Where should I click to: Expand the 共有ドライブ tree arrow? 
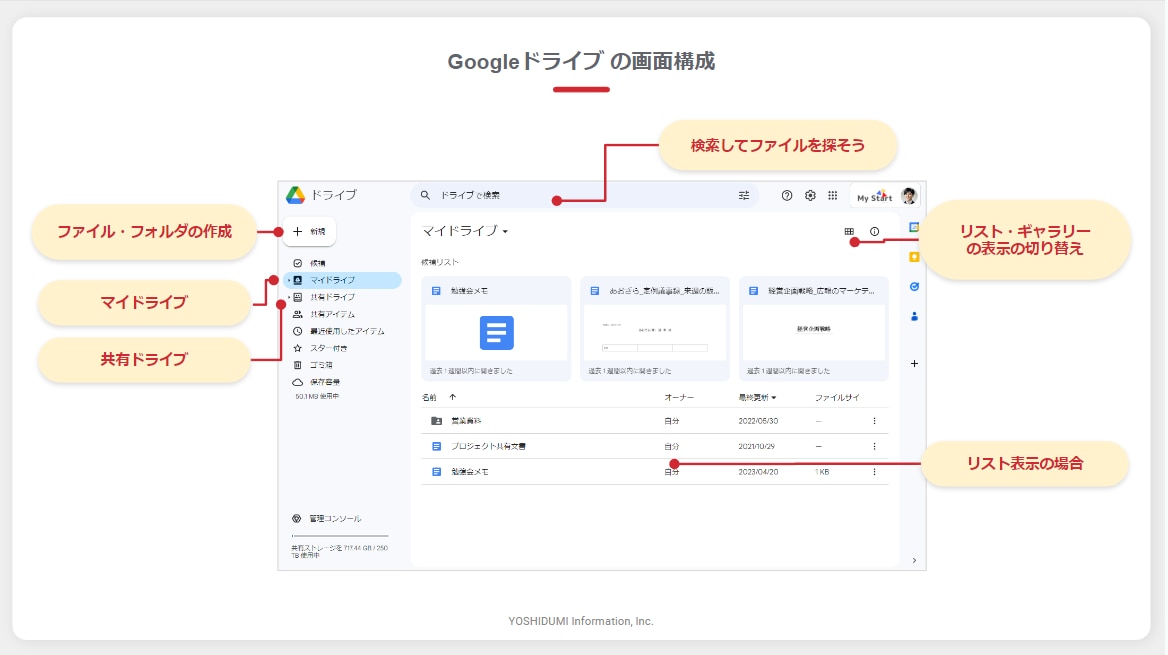(289, 297)
